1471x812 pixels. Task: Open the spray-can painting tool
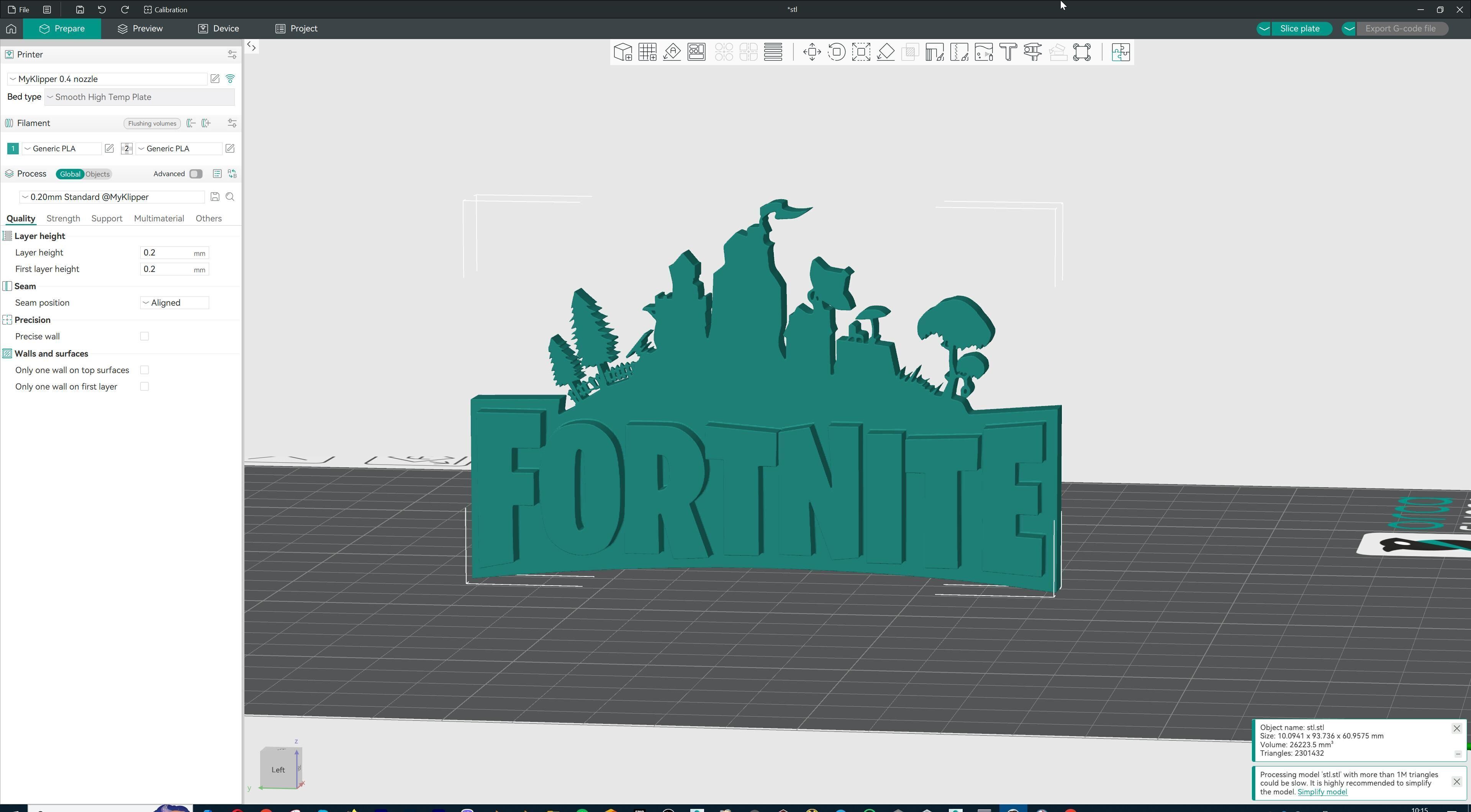[984, 52]
